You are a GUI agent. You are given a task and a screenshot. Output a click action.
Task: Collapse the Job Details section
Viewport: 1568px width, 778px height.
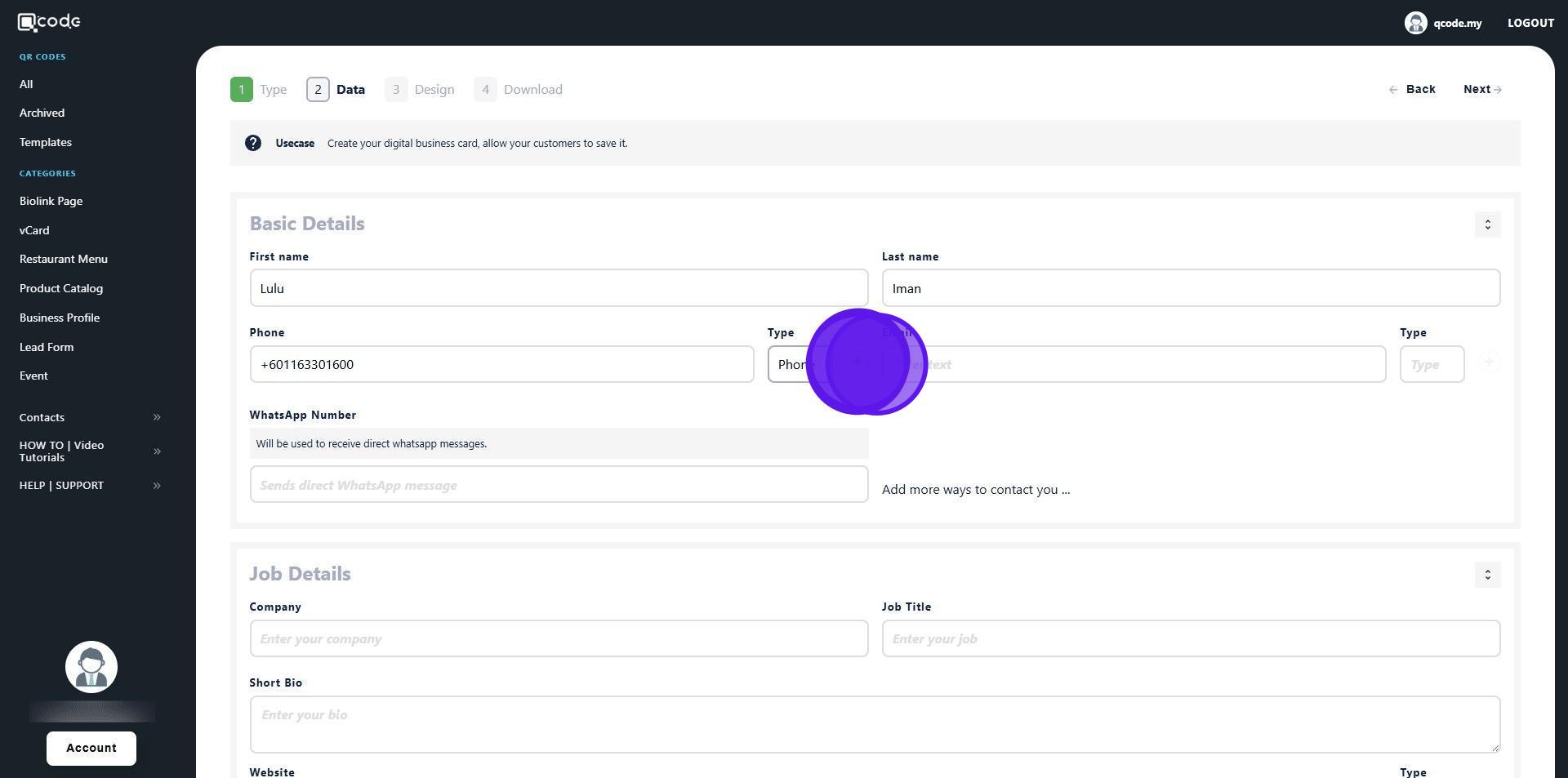click(1487, 575)
